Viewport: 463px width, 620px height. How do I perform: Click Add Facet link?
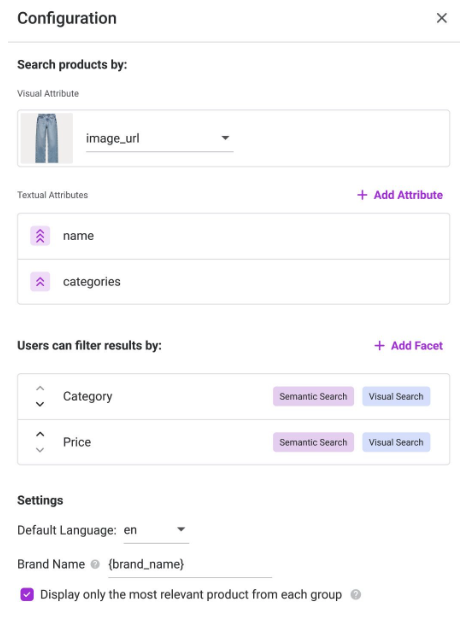click(x=408, y=346)
